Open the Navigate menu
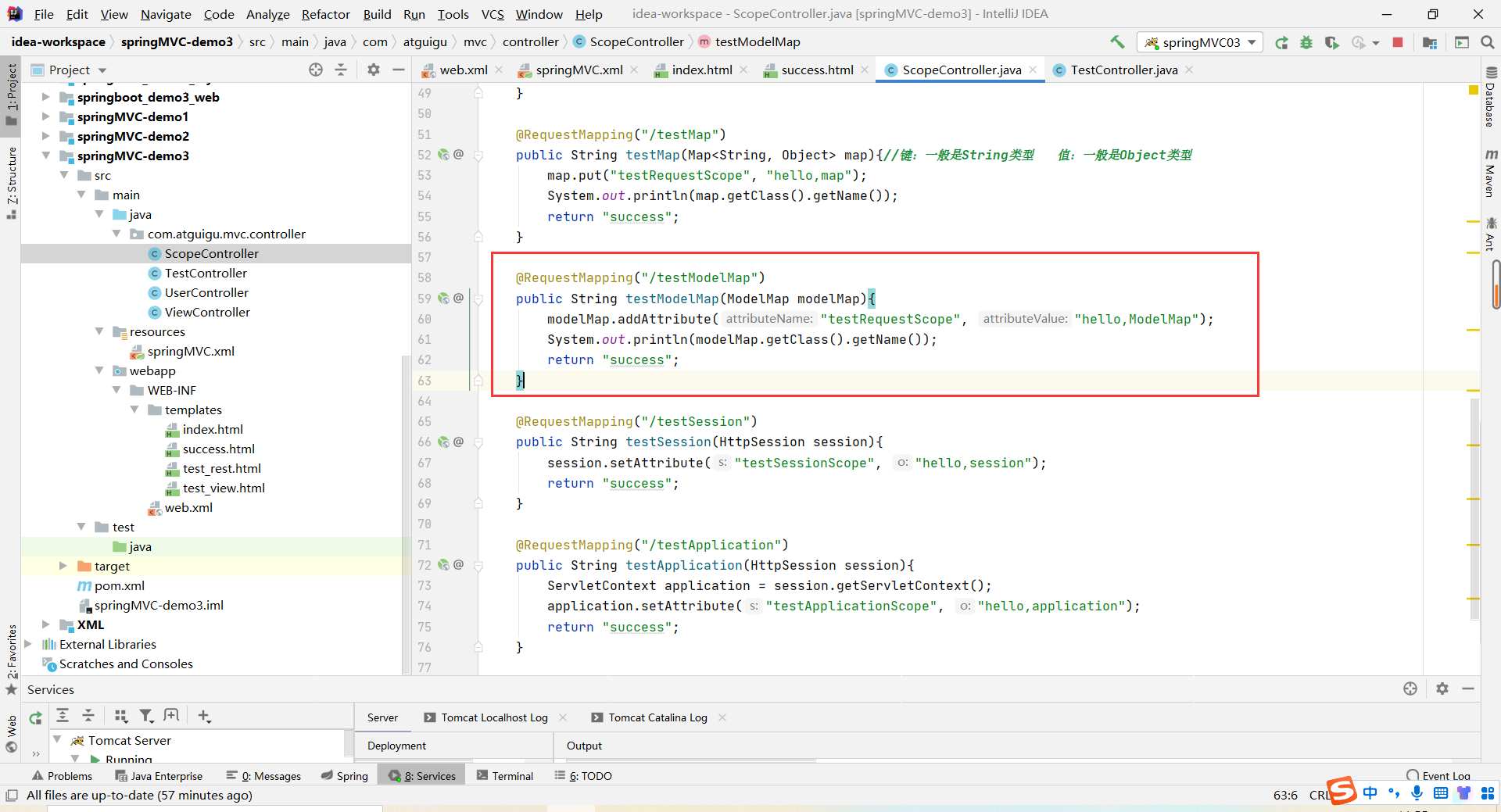 click(x=166, y=14)
